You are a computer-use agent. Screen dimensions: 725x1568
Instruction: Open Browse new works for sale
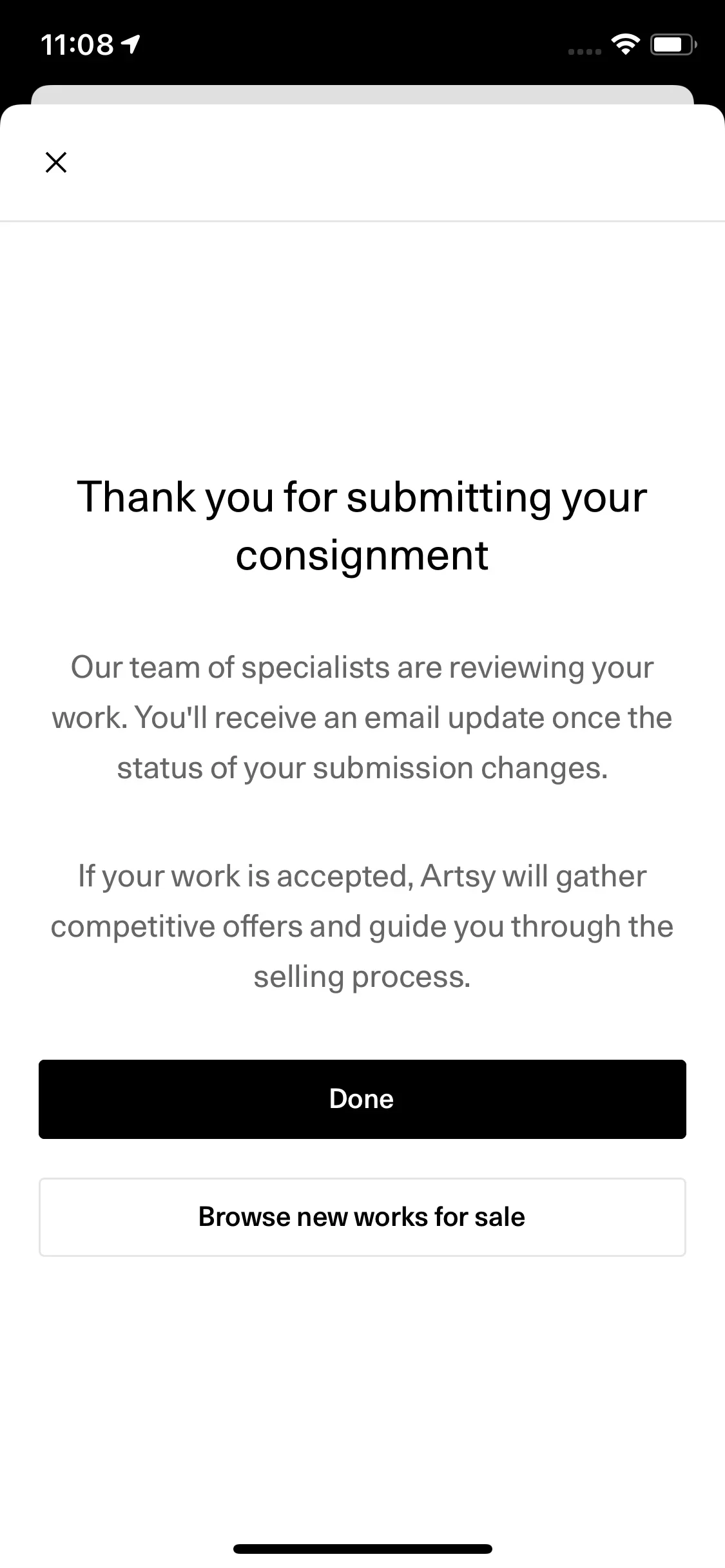tap(362, 1217)
